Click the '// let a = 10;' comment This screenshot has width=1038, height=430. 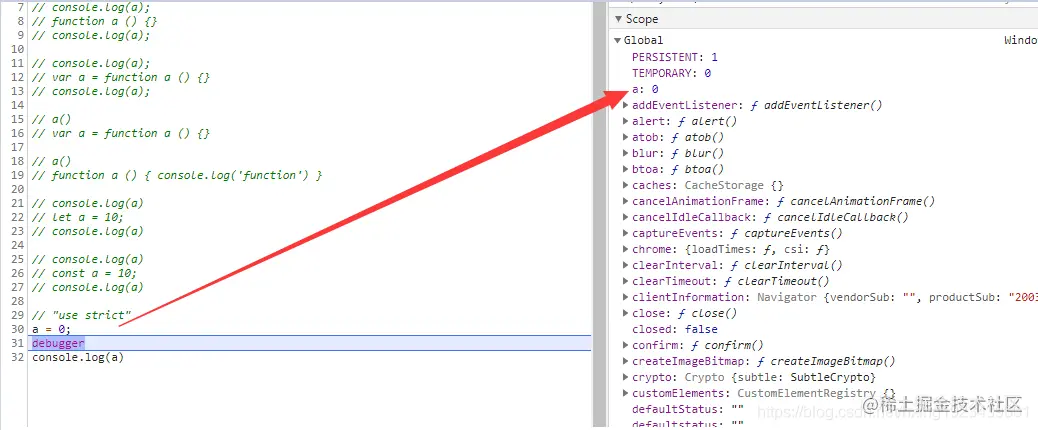pos(77,217)
